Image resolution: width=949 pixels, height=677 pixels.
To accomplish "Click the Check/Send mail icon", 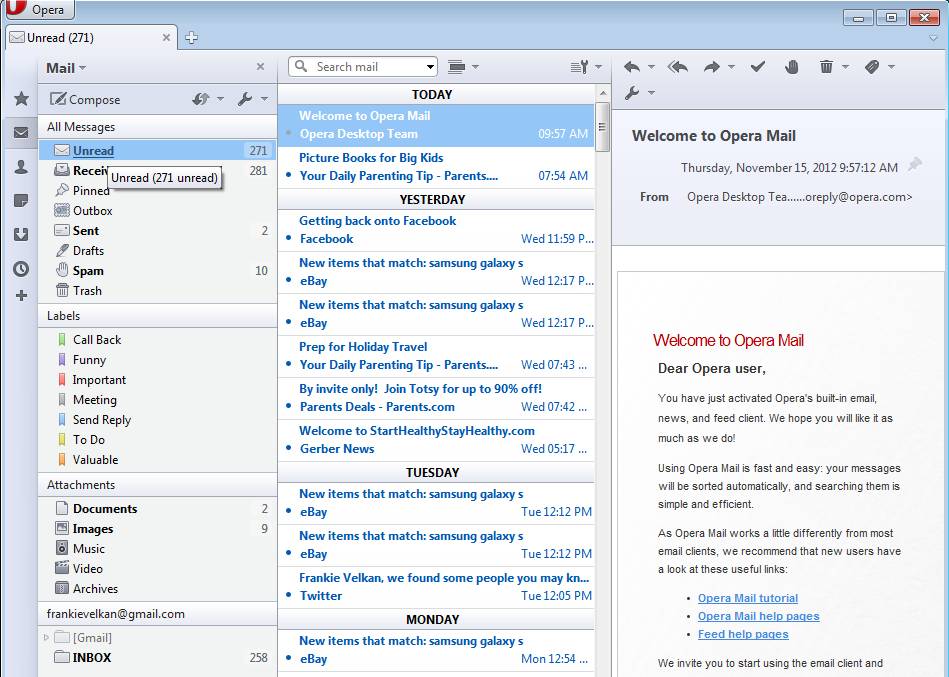I will (201, 99).
